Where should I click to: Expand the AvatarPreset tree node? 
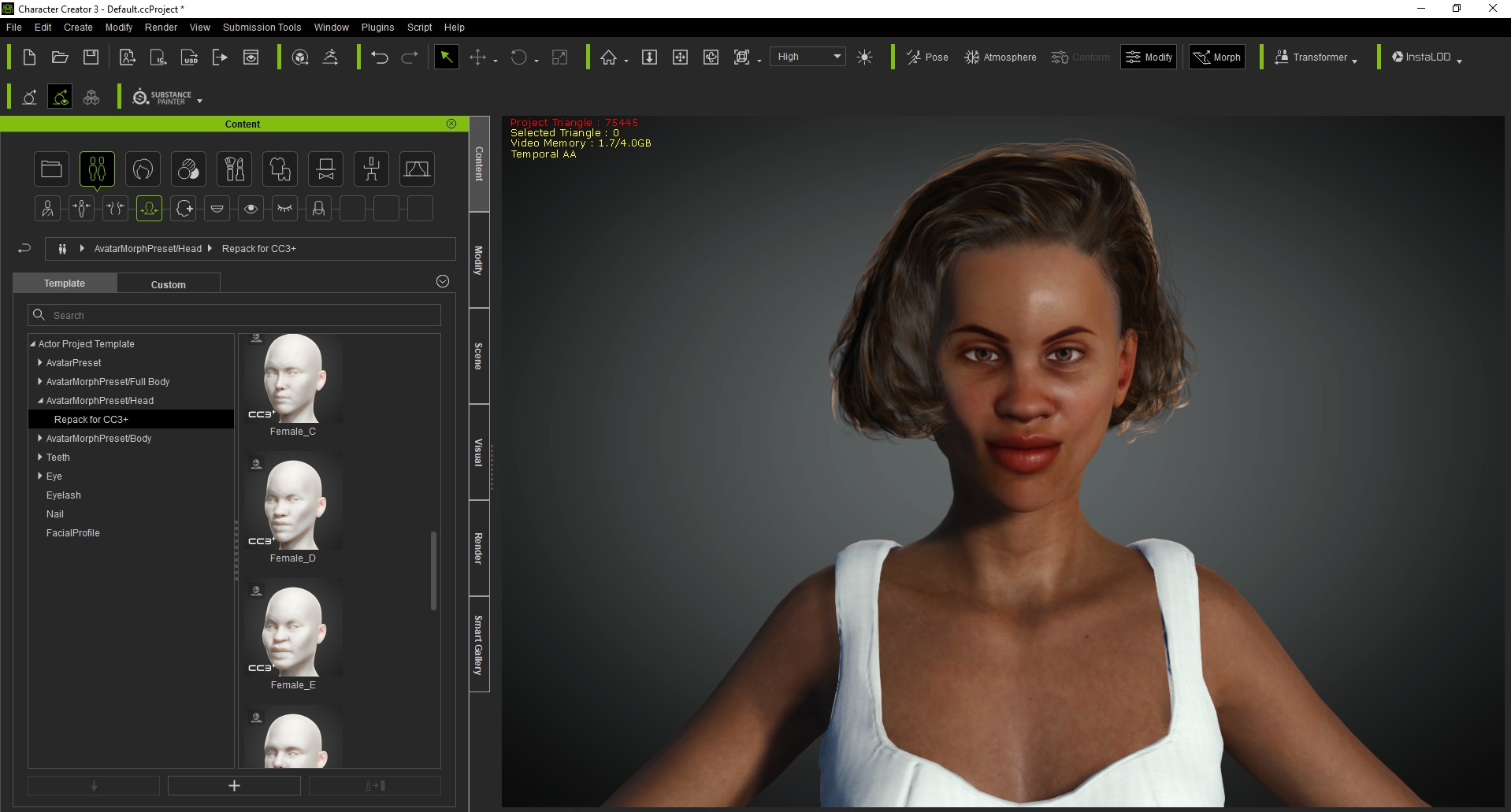(40, 362)
